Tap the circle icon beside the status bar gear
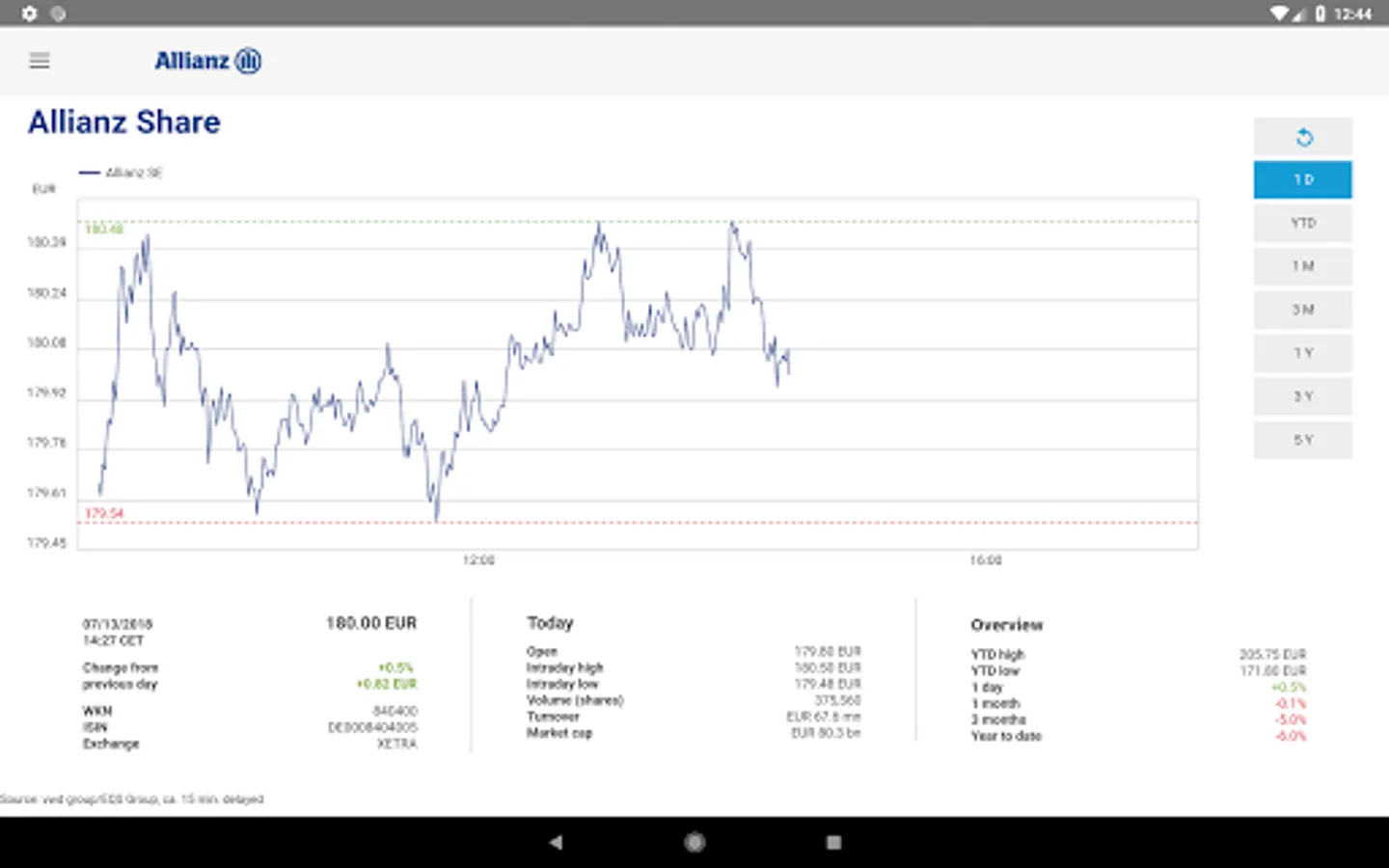Image resolution: width=1389 pixels, height=868 pixels. pos(58,14)
